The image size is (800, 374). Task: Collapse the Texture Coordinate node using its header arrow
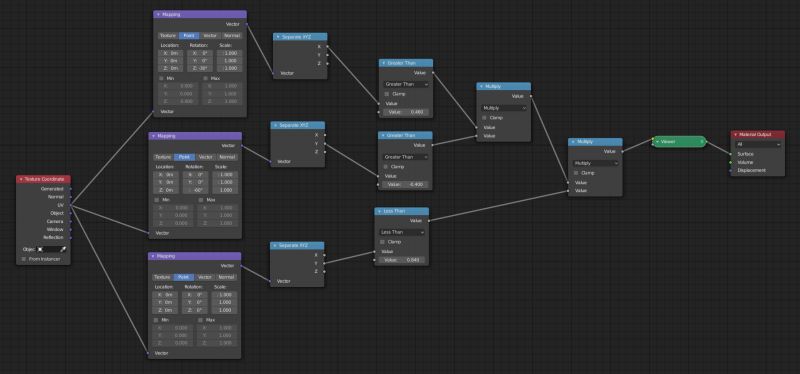pyautogui.click(x=21, y=180)
